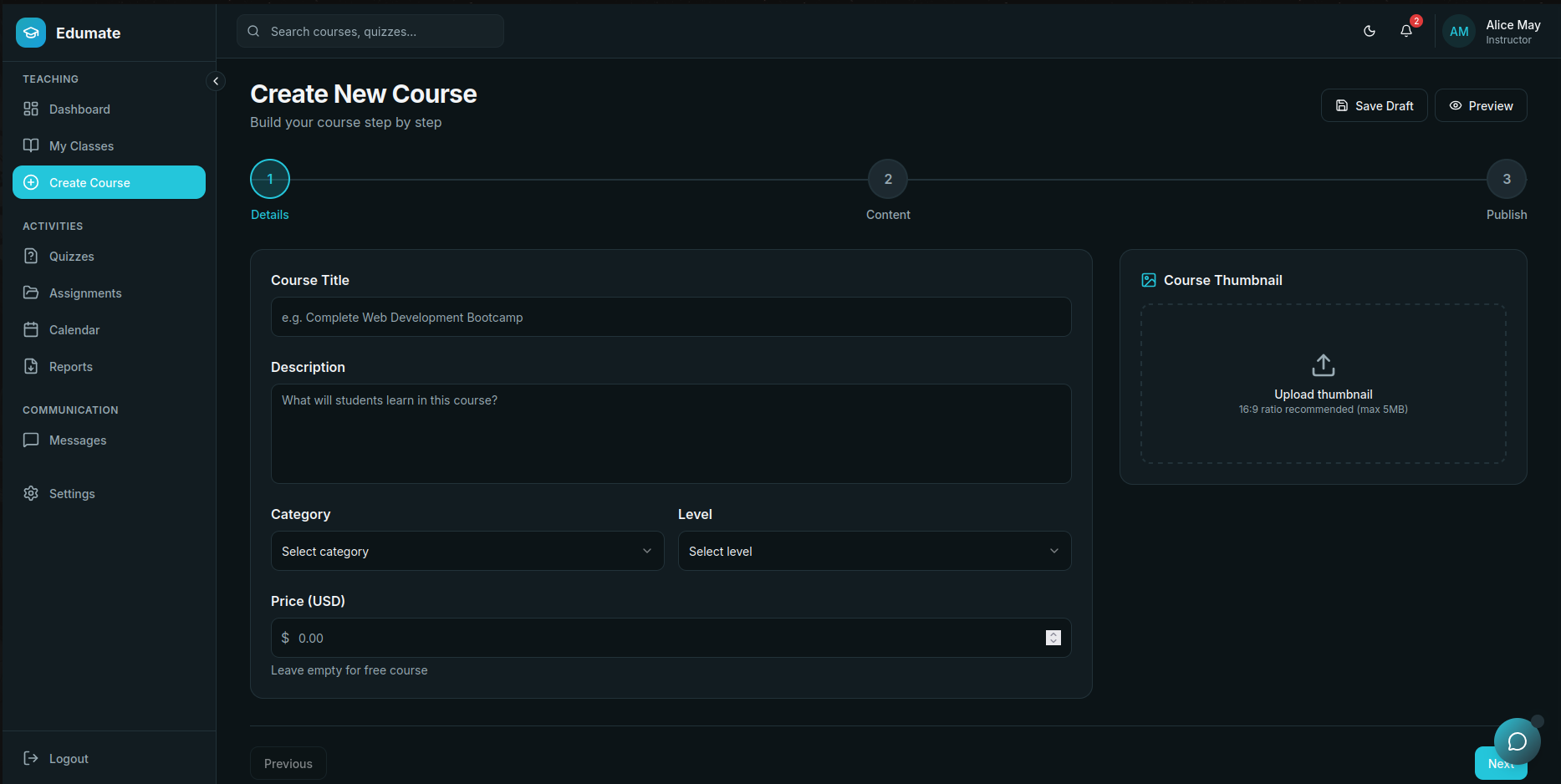Toggle dark mode with moon icon
The width and height of the screenshot is (1561, 784).
1370,31
